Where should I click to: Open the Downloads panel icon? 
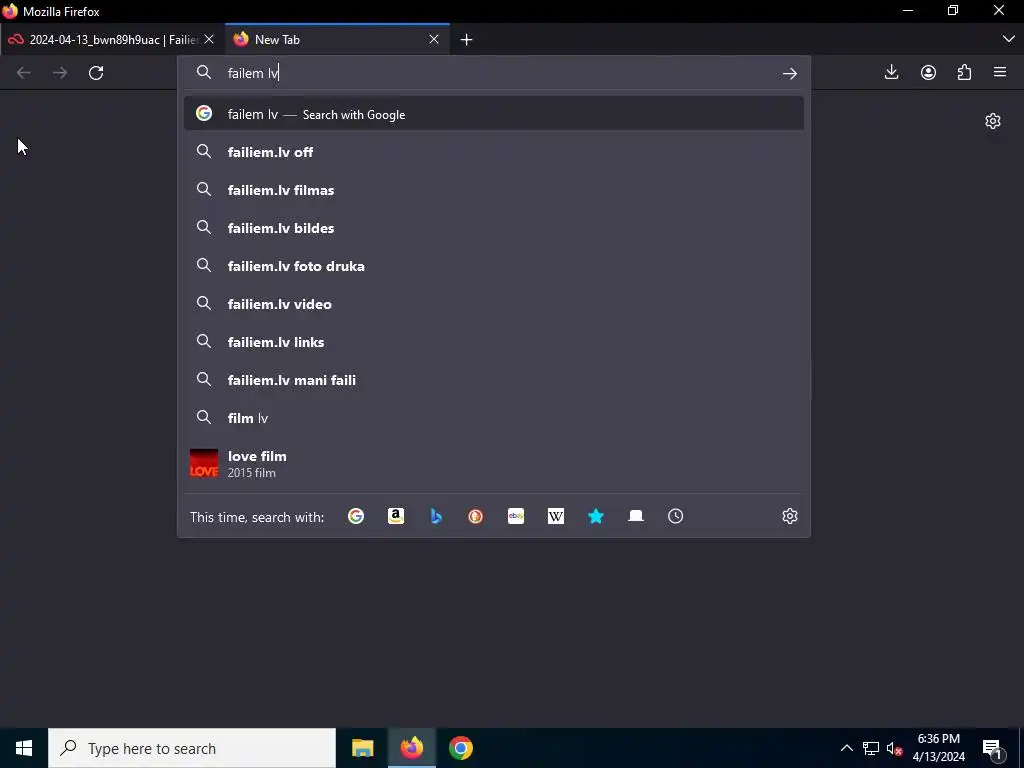pos(891,72)
